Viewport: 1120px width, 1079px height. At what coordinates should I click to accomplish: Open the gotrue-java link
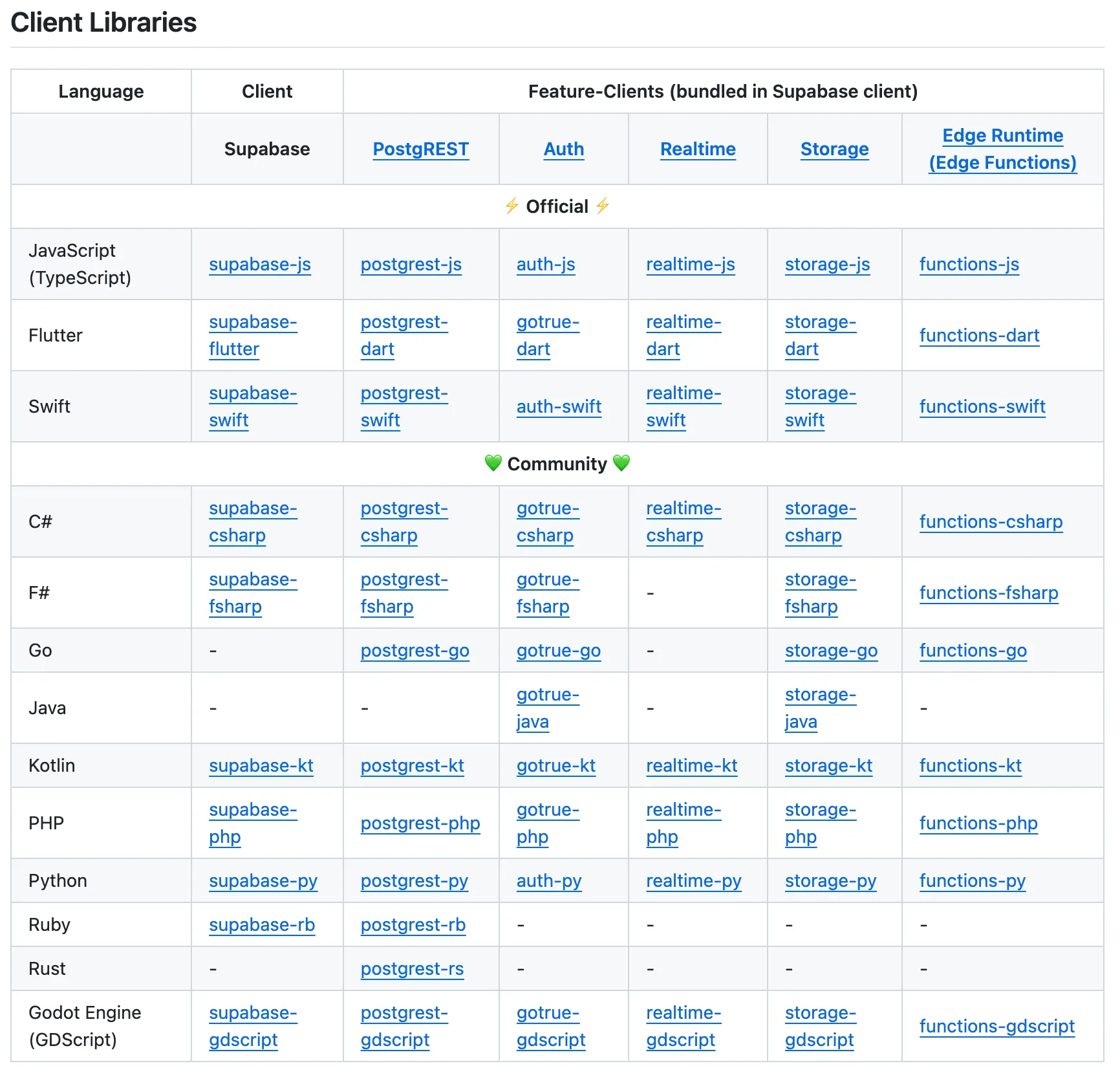pos(547,708)
